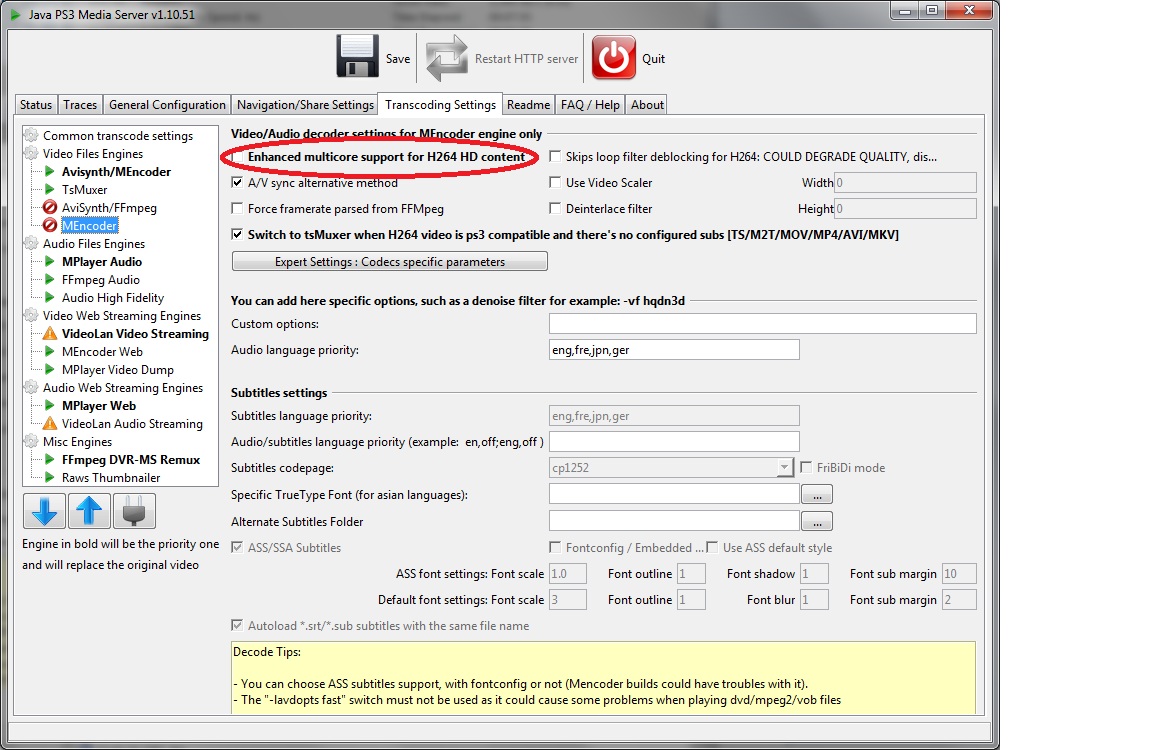Toggle Switch to tsMuxer when H264 checkbox
The height and width of the screenshot is (750, 1152).
(x=237, y=234)
